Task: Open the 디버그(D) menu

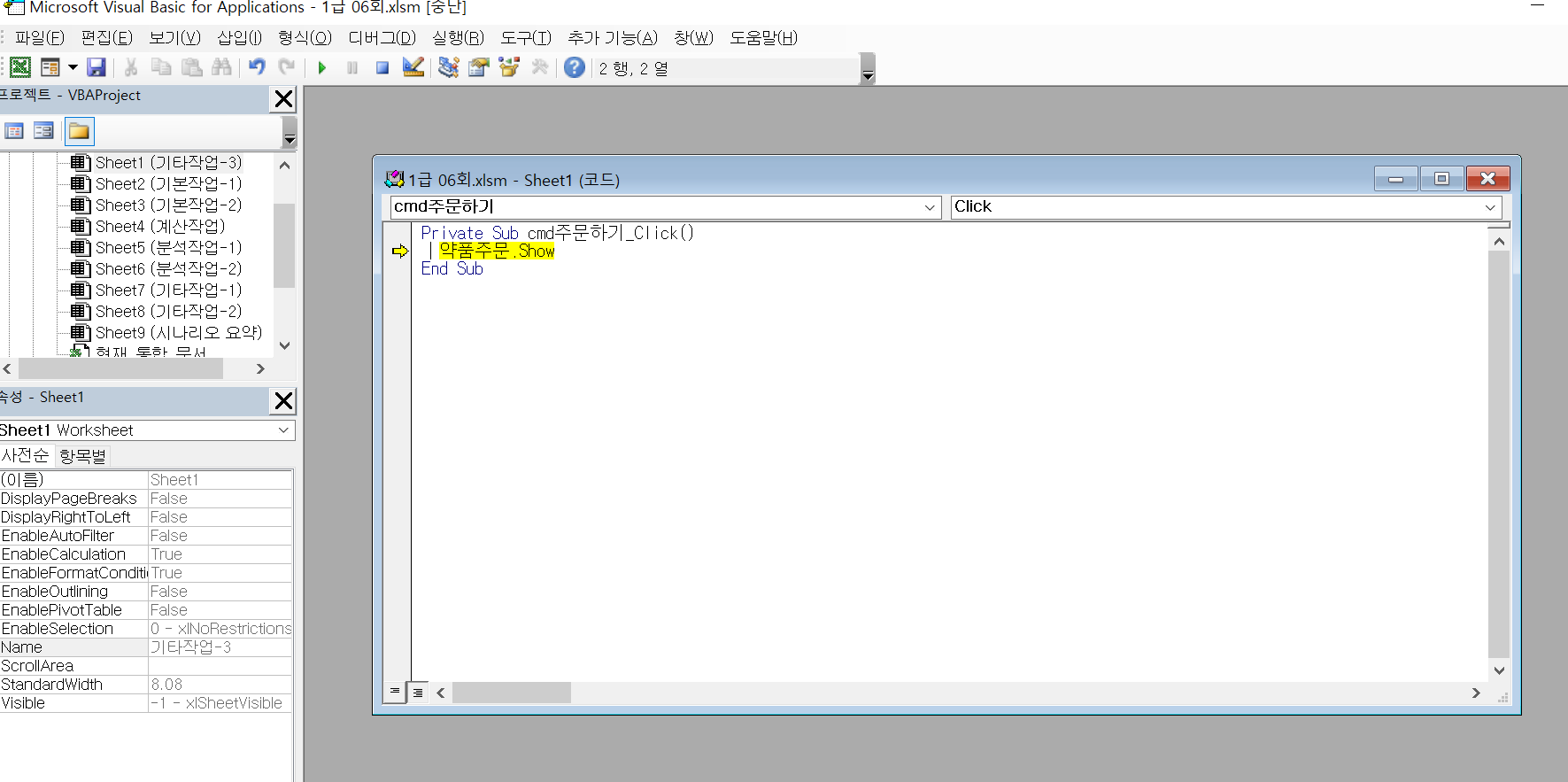Action: point(382,38)
